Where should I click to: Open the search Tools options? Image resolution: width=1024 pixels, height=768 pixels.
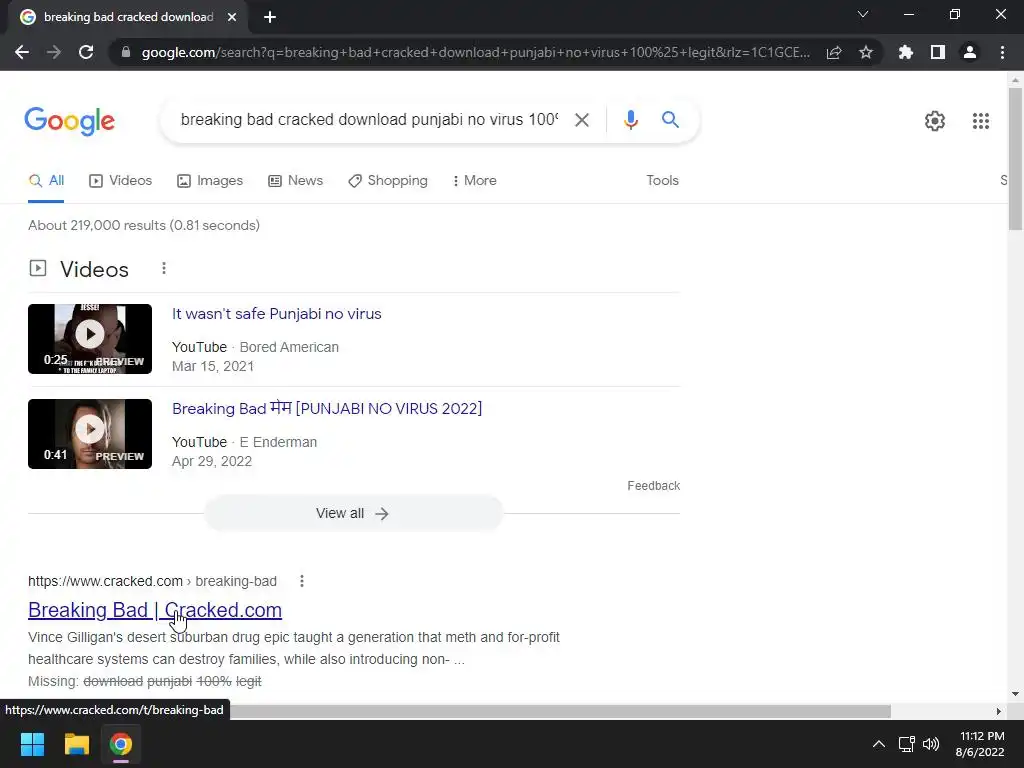(x=662, y=181)
